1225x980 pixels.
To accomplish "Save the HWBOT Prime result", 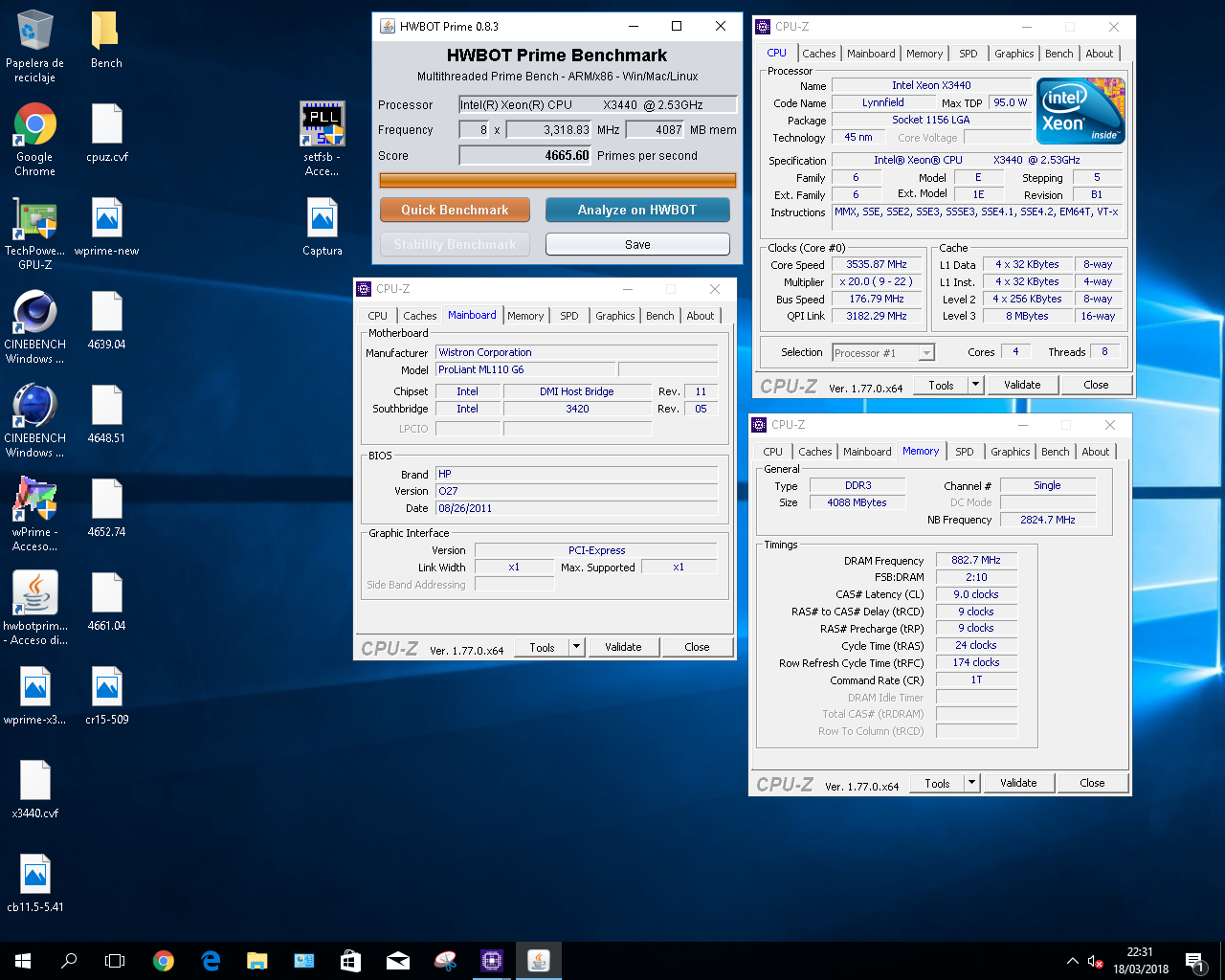I will [x=637, y=245].
